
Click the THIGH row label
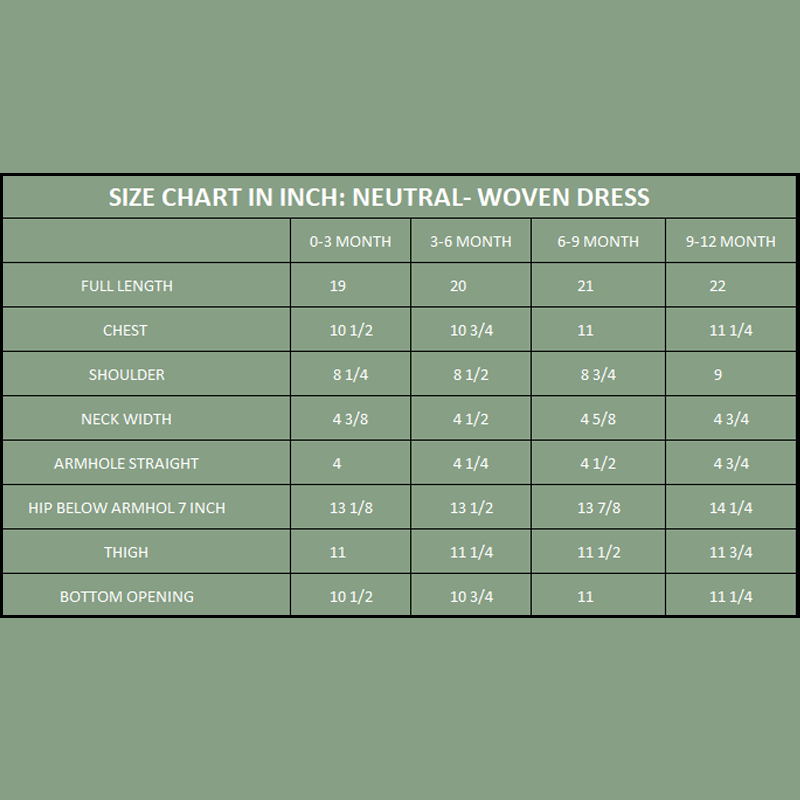pos(126,552)
